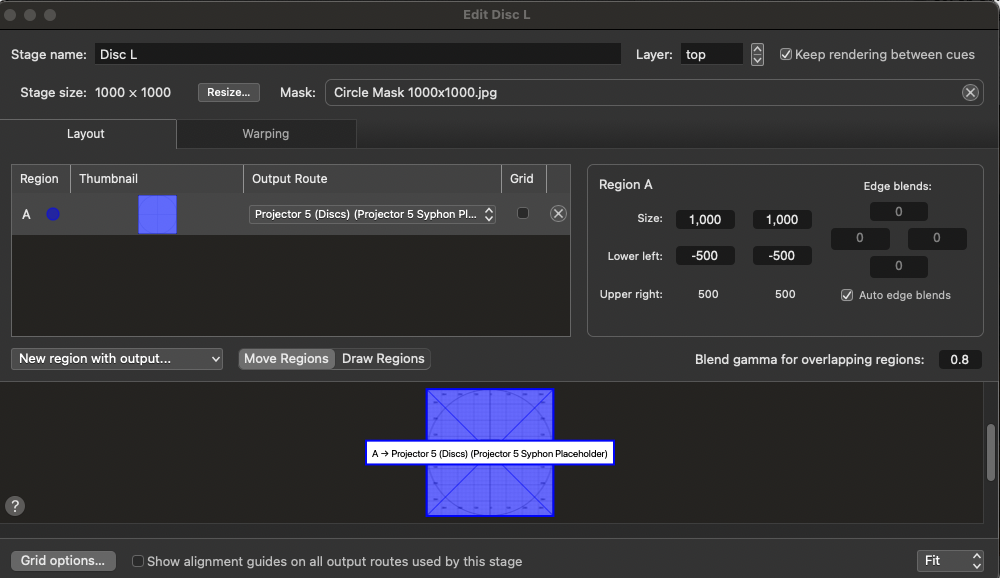Click the Layer stepper arrows

pyautogui.click(x=757, y=55)
